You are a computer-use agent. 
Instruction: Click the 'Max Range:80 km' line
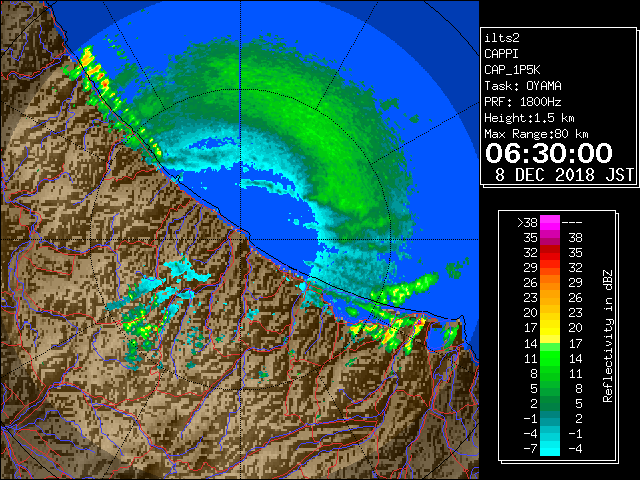[x=536, y=134]
